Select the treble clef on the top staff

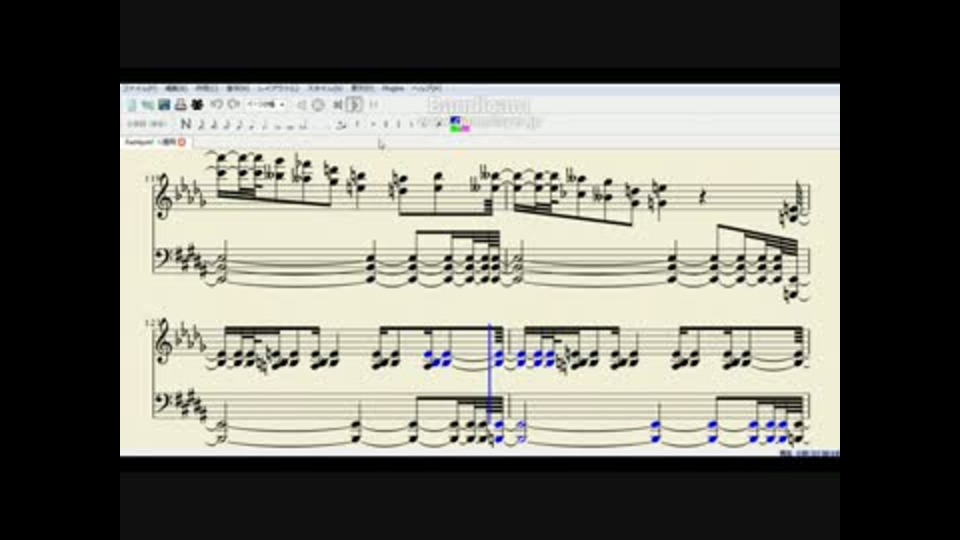pos(163,196)
